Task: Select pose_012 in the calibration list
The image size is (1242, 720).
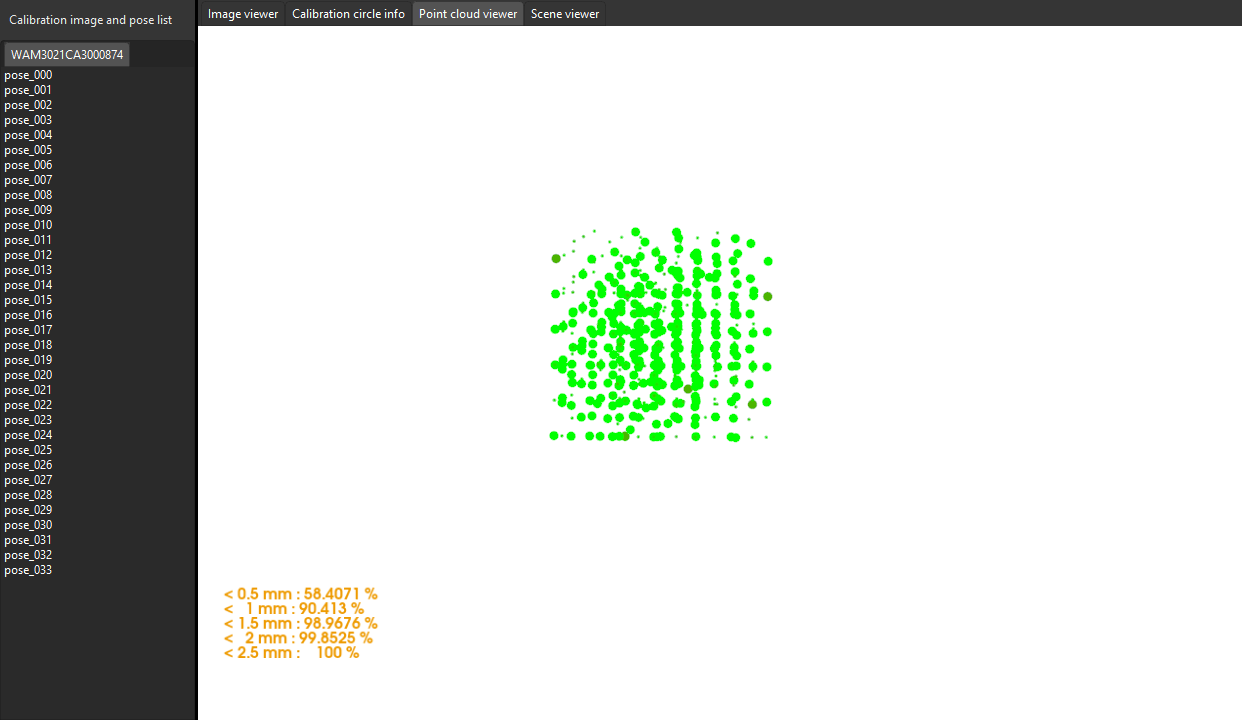Action: tap(28, 254)
